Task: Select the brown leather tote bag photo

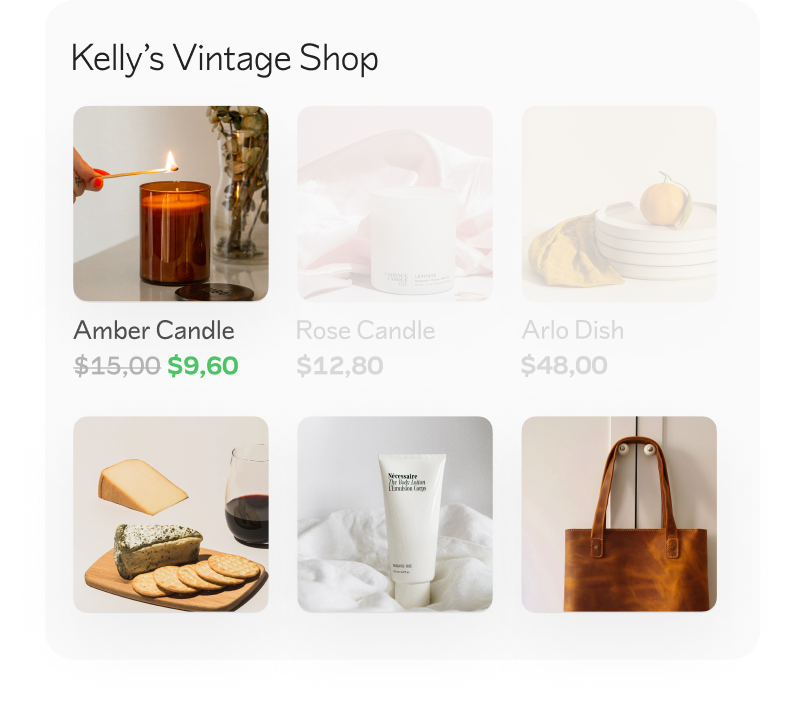Action: 619,514
